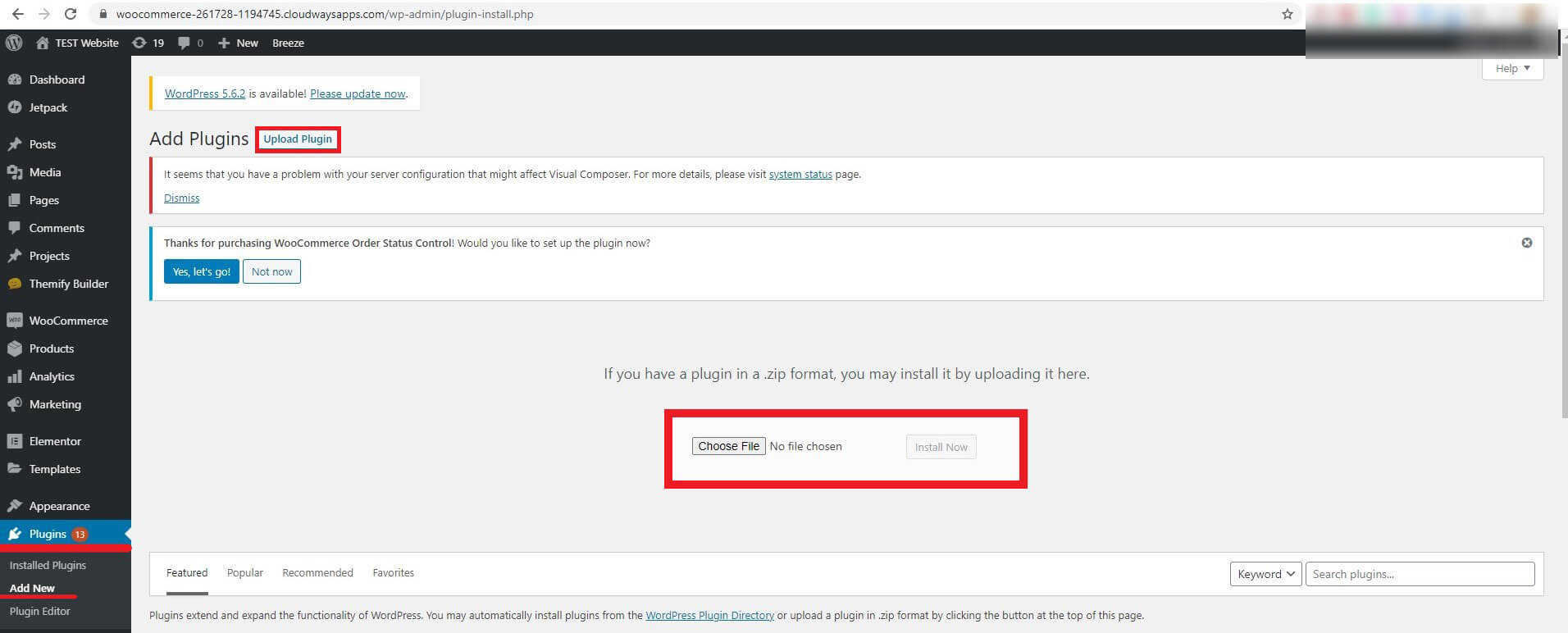The image size is (1568, 633).
Task: Click the plus icon next to New
Action: point(224,43)
